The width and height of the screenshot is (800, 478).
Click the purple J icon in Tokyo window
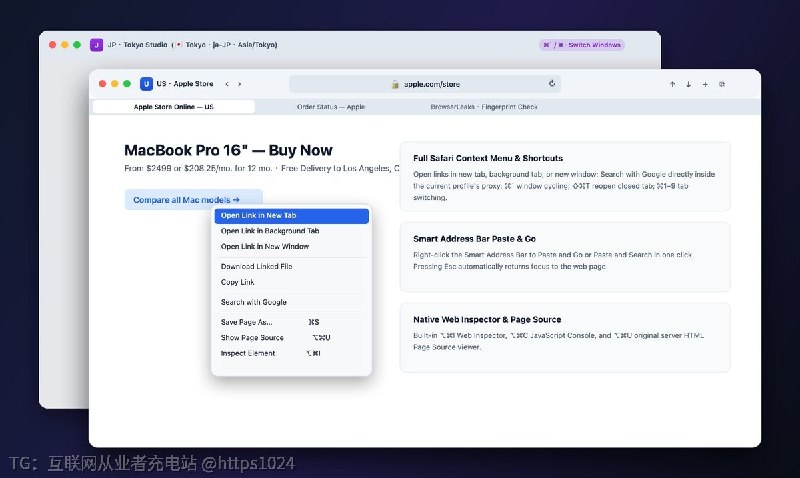point(96,45)
